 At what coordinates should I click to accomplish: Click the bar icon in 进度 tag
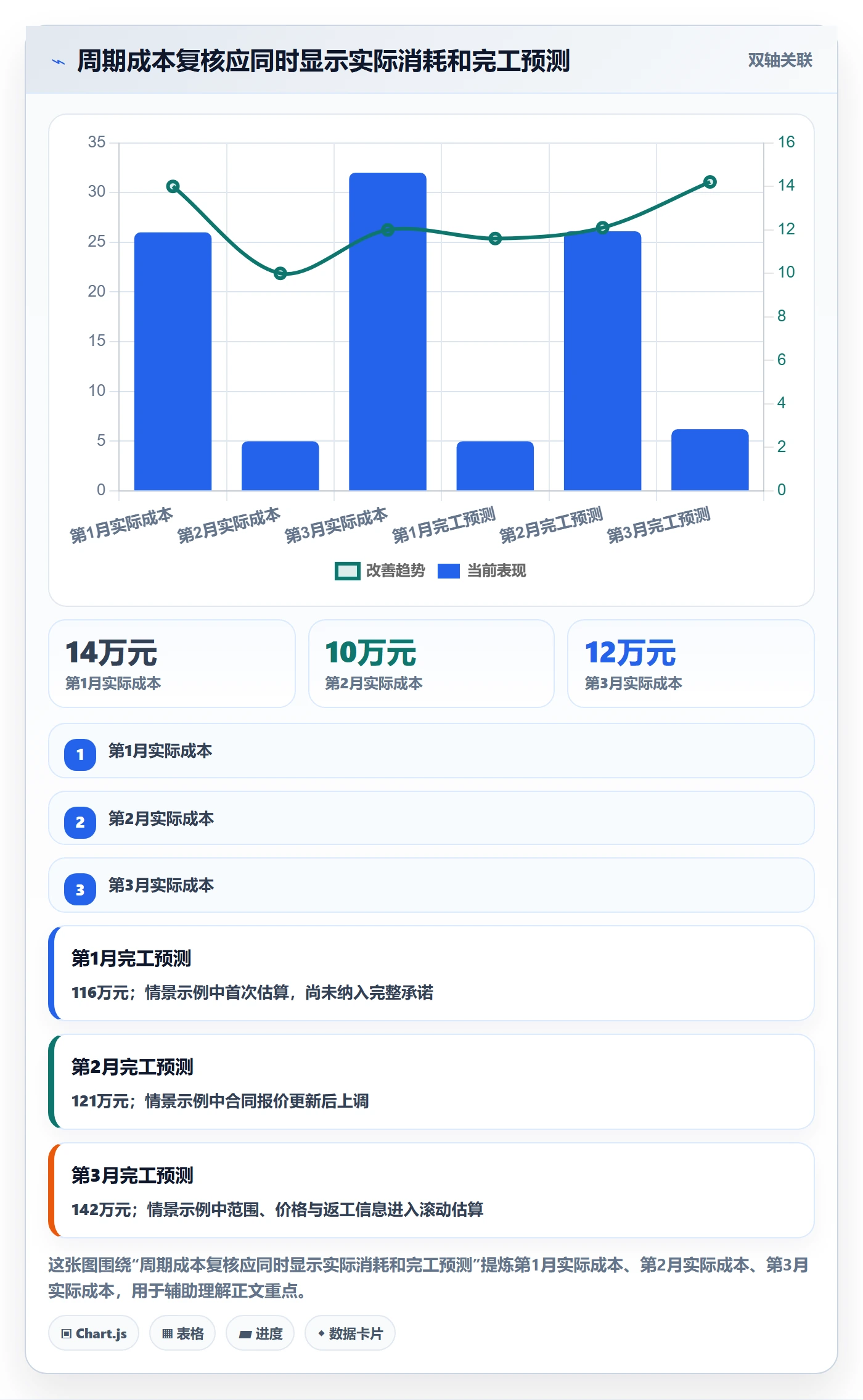point(245,1335)
